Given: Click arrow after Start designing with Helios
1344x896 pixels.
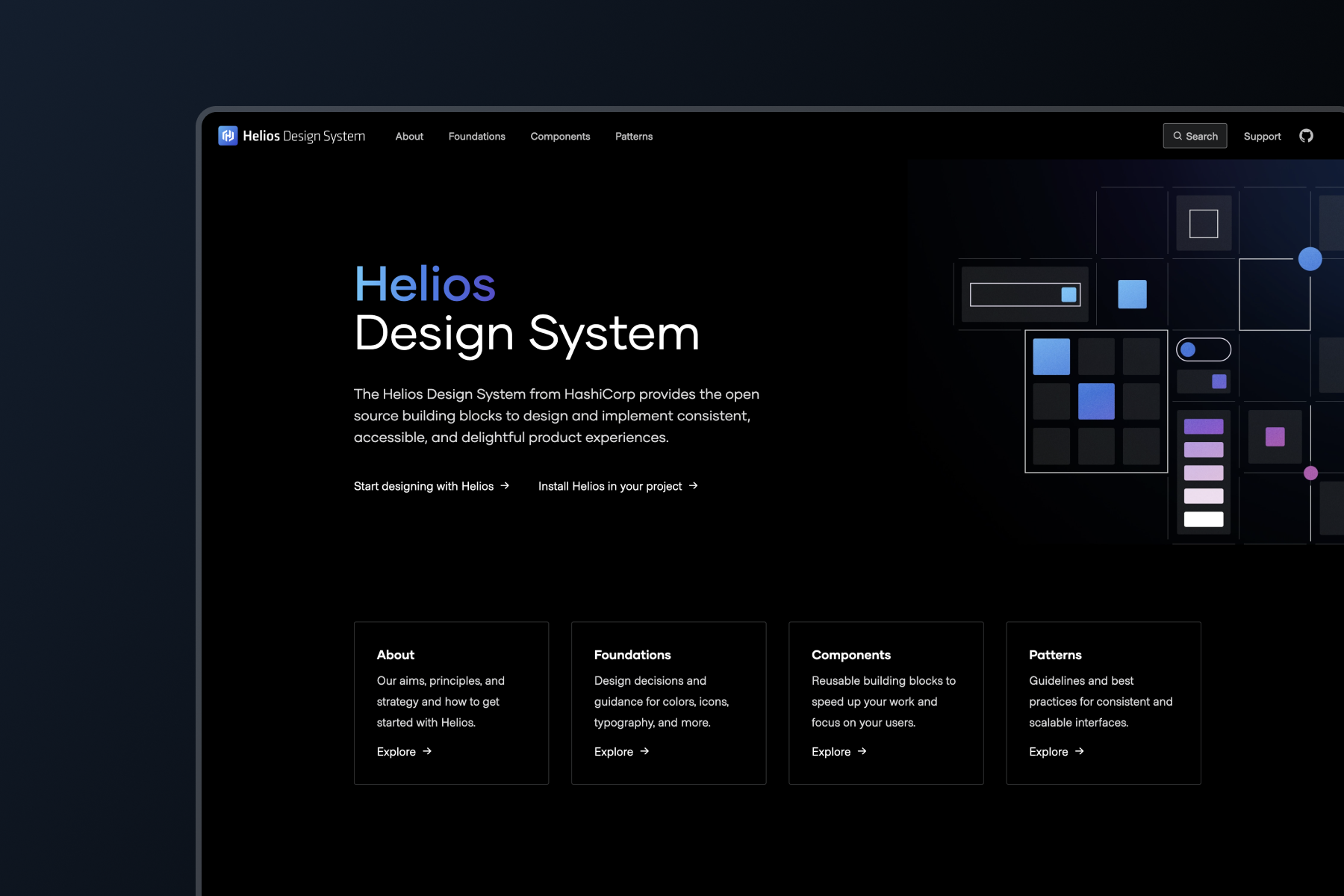Looking at the screenshot, I should tap(505, 486).
